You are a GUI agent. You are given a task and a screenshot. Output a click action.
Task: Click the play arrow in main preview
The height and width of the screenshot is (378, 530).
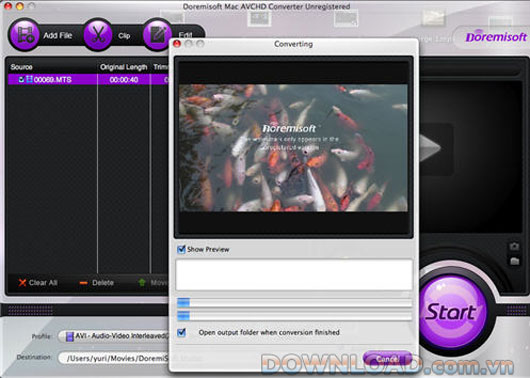click(430, 148)
